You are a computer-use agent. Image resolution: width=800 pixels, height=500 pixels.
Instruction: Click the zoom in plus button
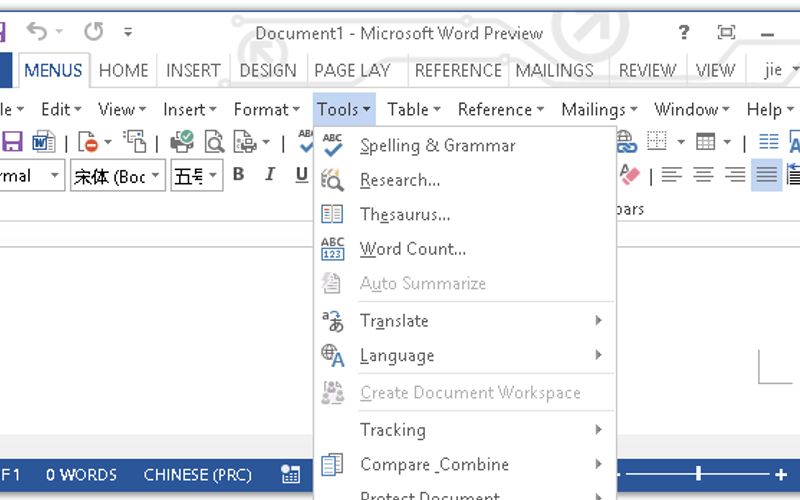(x=781, y=474)
